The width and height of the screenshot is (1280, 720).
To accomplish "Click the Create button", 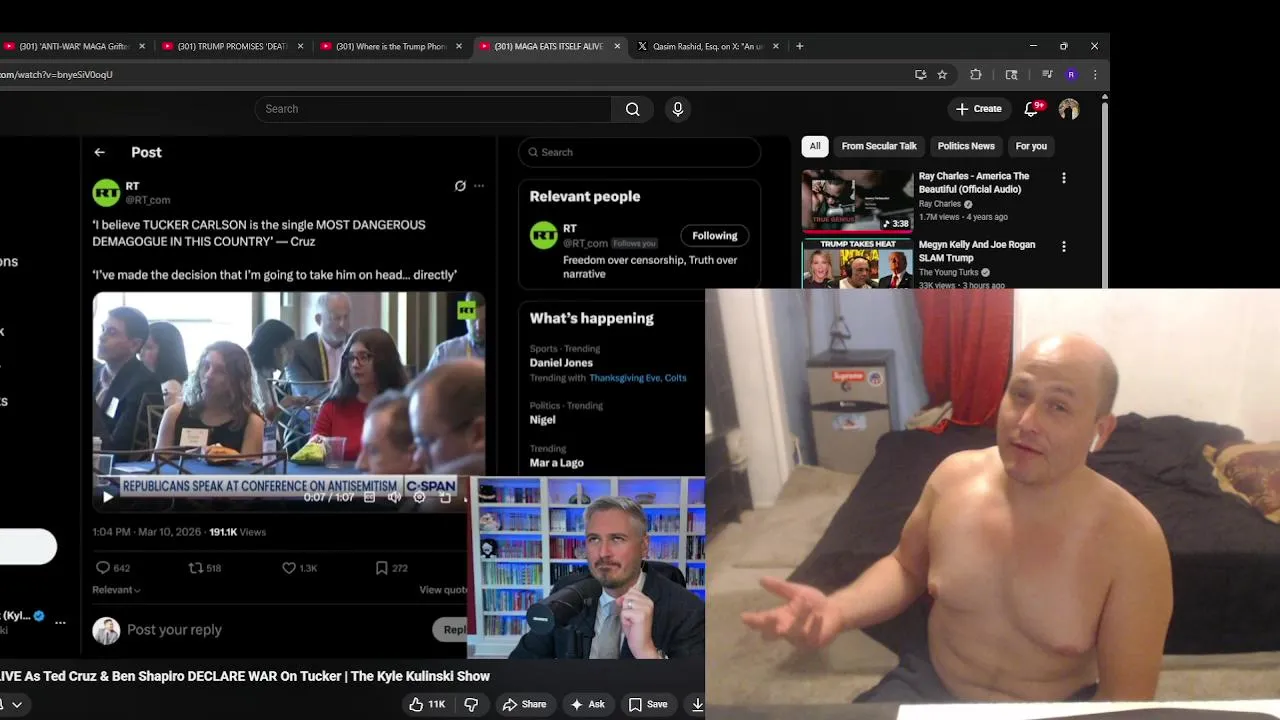I will click(x=978, y=109).
